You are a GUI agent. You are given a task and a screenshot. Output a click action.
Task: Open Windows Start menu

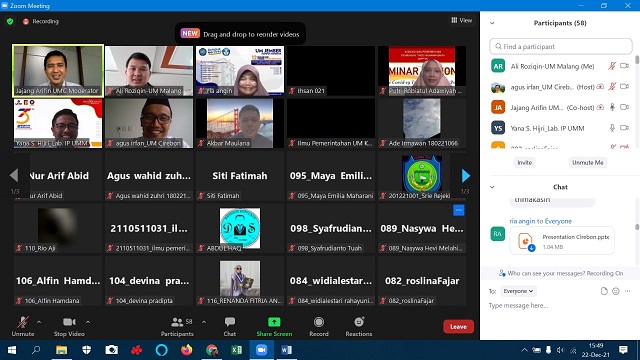click(x=12, y=350)
